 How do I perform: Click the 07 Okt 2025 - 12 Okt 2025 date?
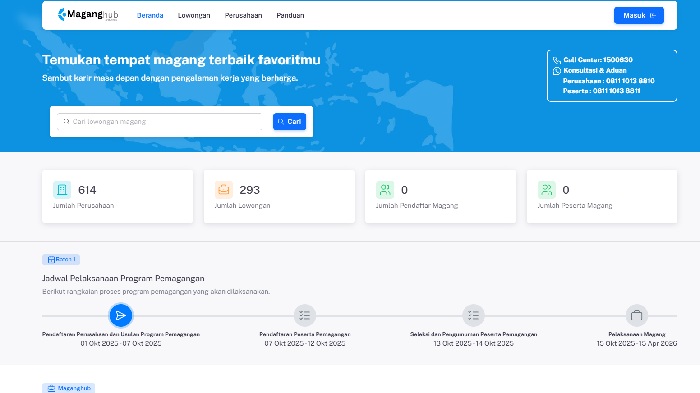point(305,343)
